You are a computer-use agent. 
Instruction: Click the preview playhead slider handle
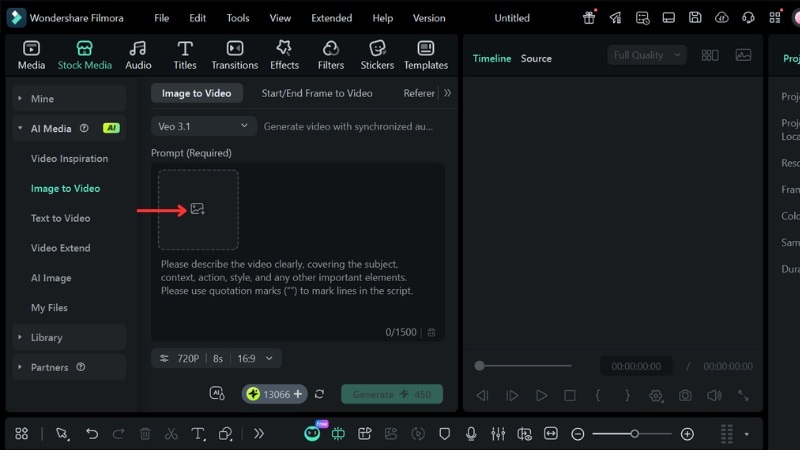point(479,366)
